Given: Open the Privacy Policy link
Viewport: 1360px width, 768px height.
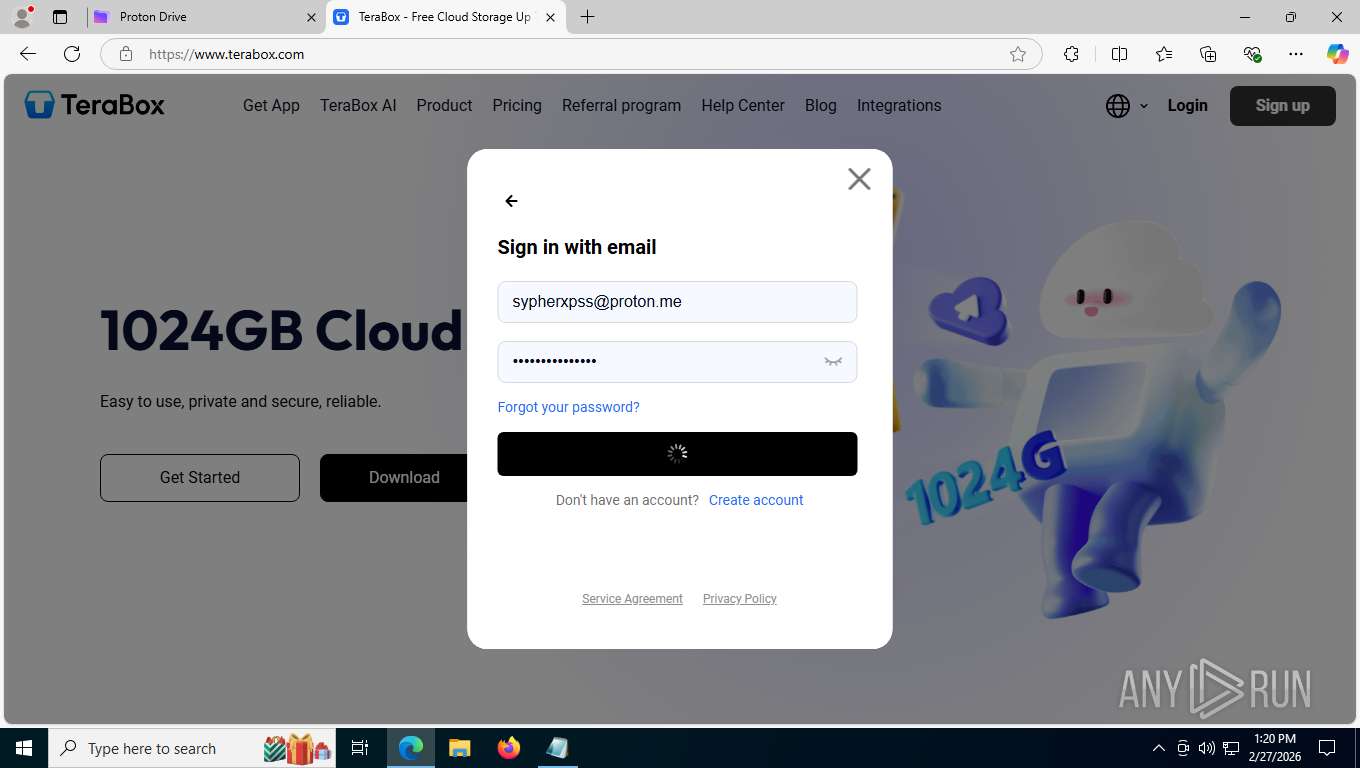Looking at the screenshot, I should (x=740, y=599).
